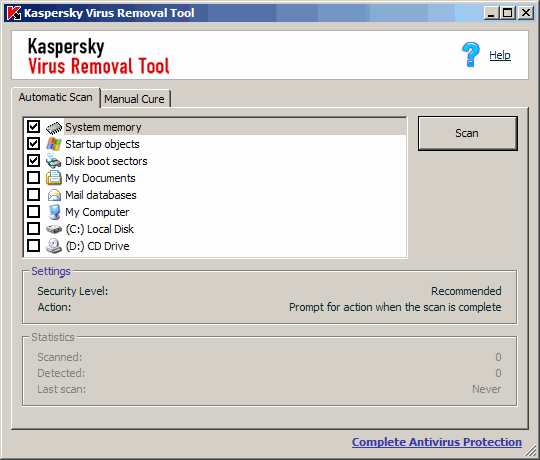This screenshot has width=540, height=460.
Task: Select the (D:) CD Drive label
Action: (x=97, y=247)
